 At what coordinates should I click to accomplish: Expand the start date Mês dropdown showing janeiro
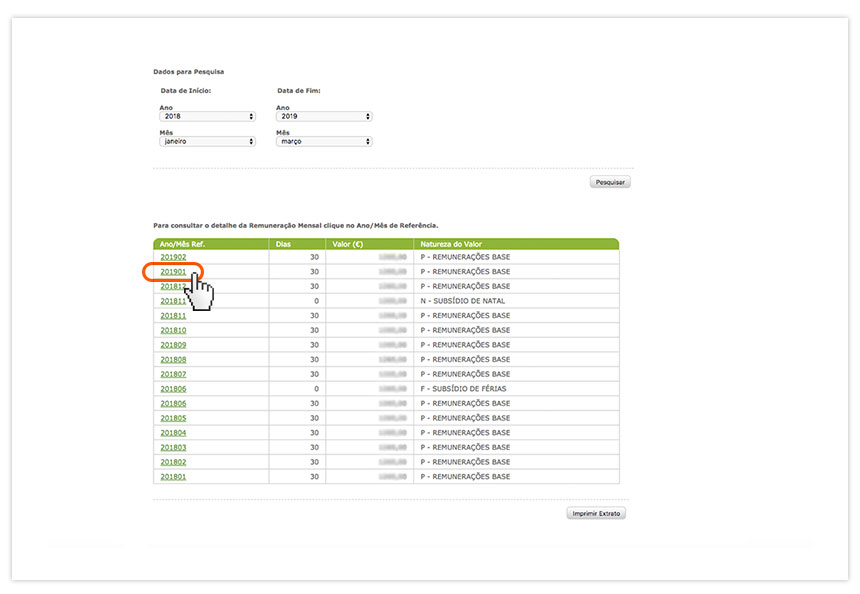[x=207, y=142]
